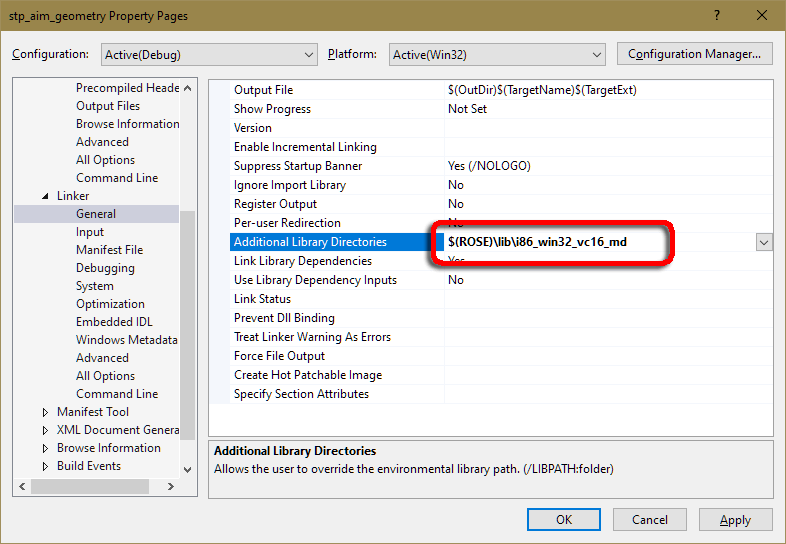The height and width of the screenshot is (544, 786).
Task: Close the Property Pages dialog
Action: [762, 16]
